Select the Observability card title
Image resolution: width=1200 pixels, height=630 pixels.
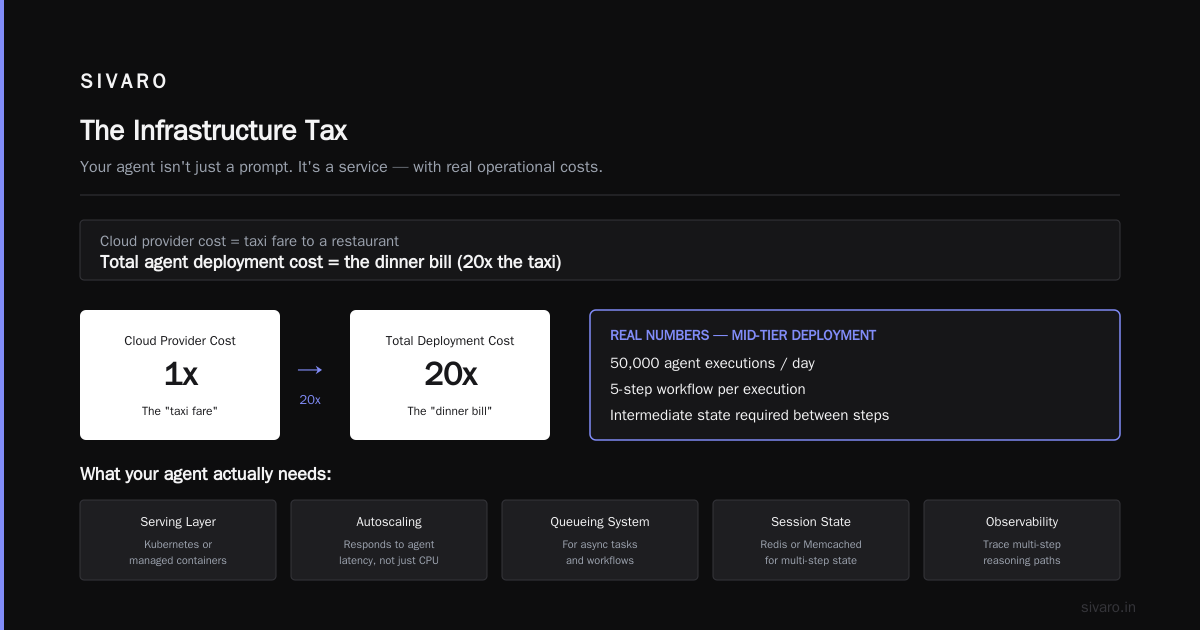[1022, 522]
